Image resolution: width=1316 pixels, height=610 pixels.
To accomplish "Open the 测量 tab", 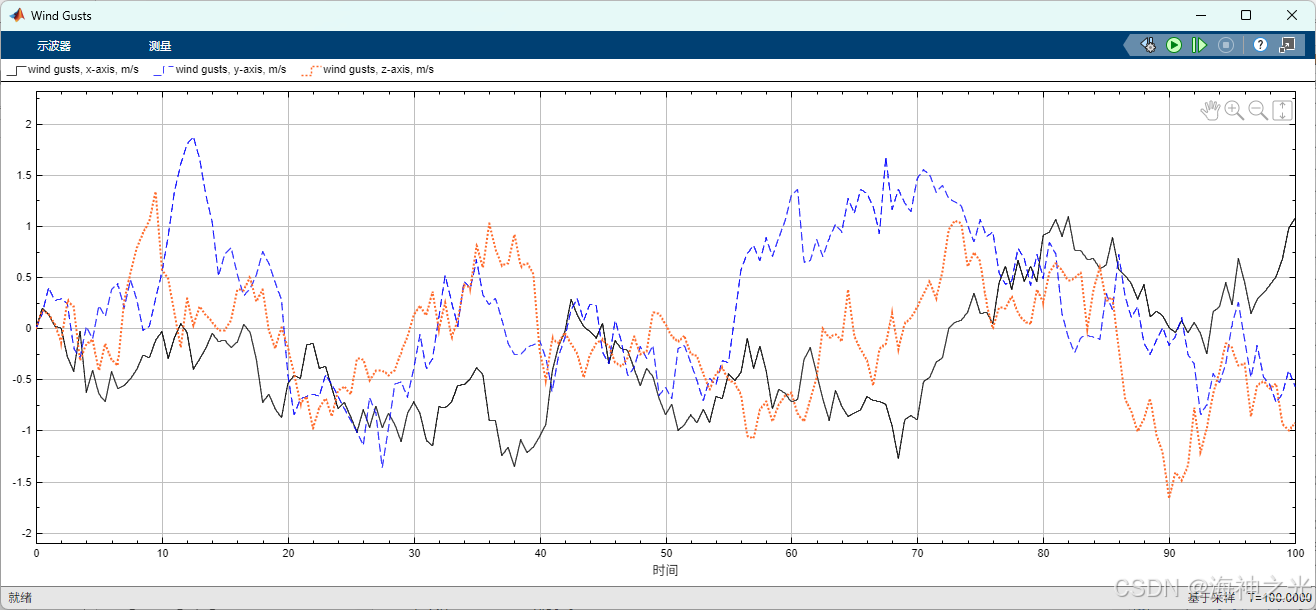I will (x=160, y=46).
